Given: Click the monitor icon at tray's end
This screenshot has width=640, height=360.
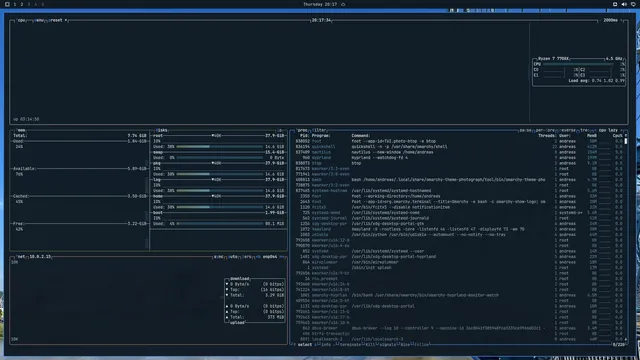Looking at the screenshot, I should click(x=633, y=4).
